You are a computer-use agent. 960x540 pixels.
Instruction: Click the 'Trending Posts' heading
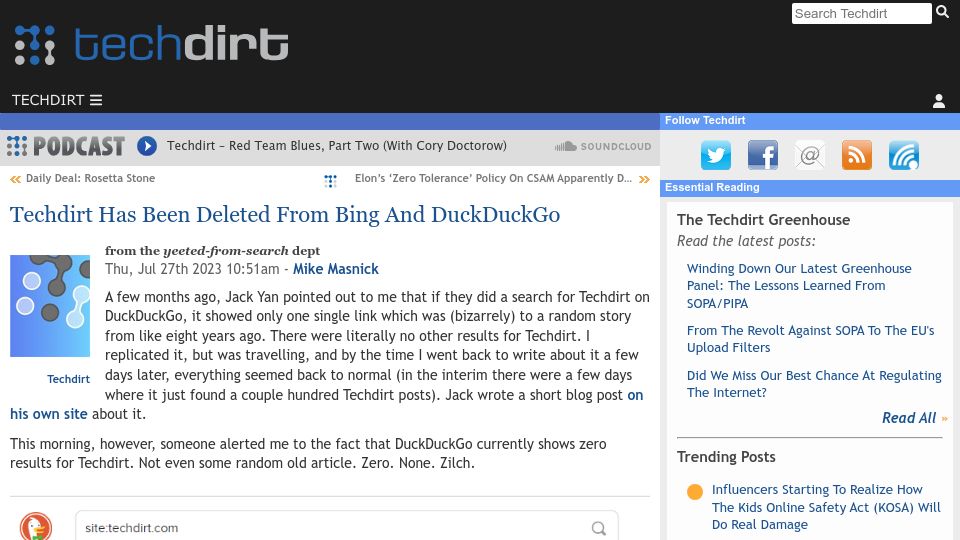[726, 457]
